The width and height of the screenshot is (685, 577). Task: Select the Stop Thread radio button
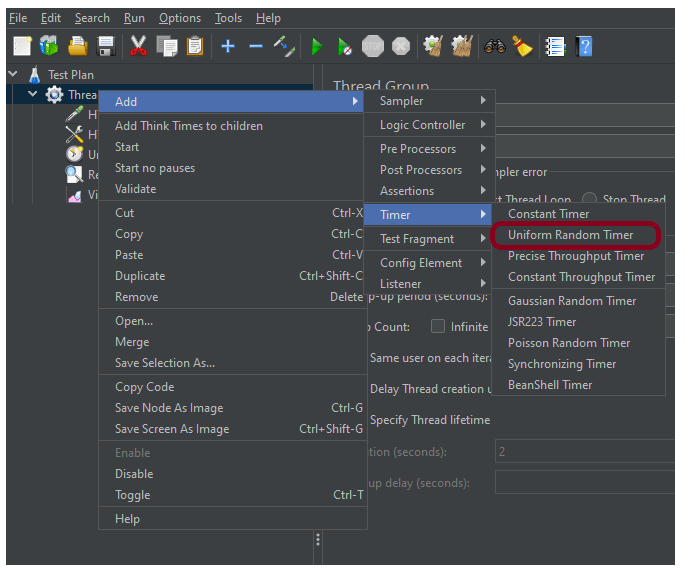[590, 199]
